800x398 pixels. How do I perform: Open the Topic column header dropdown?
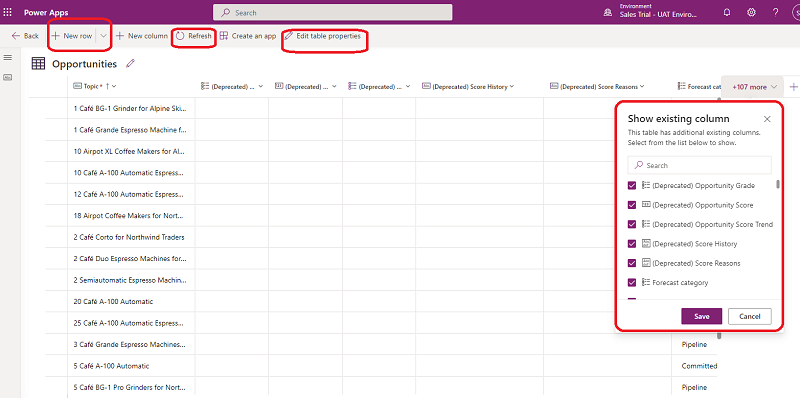tap(114, 86)
